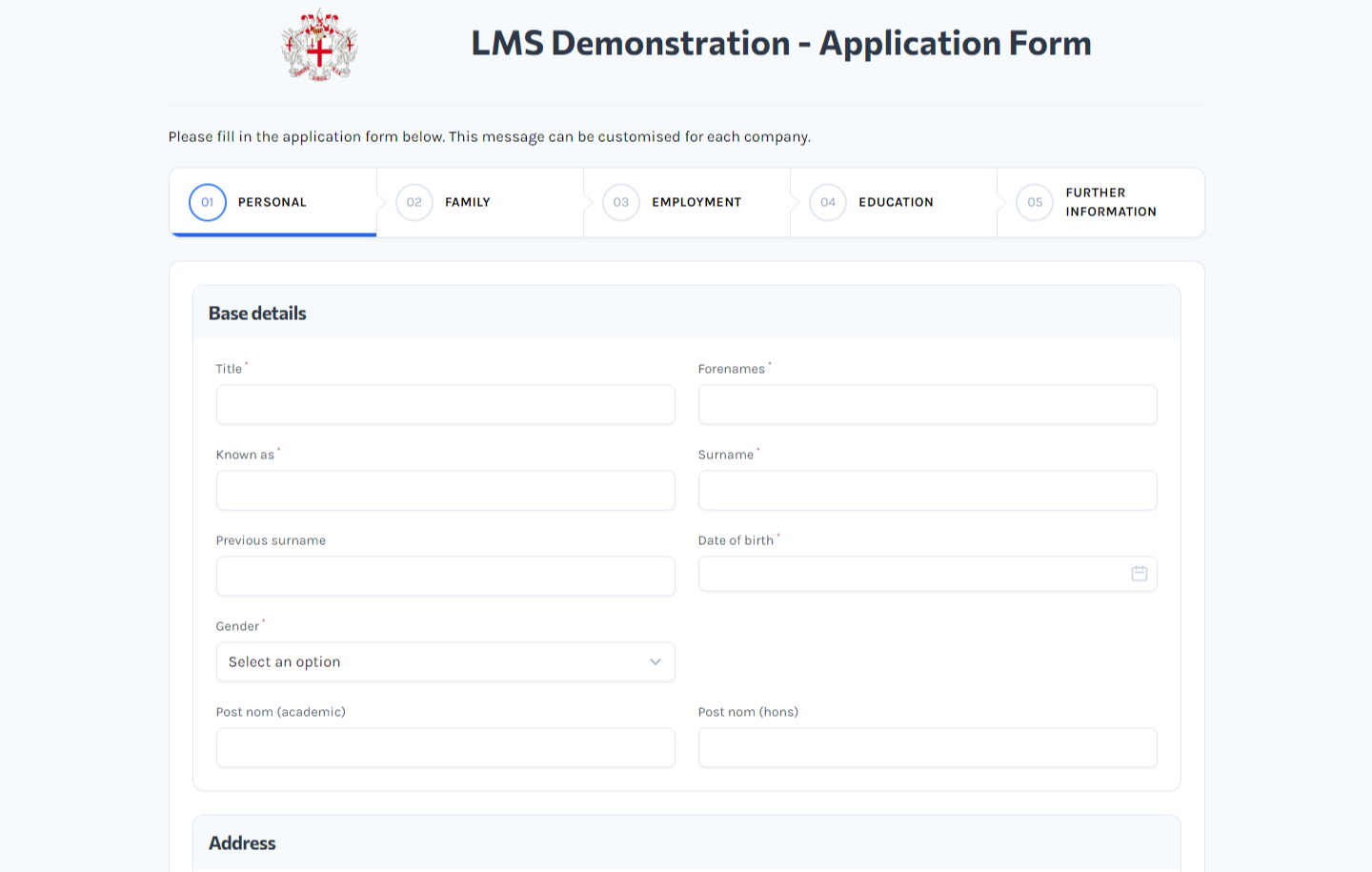Click the 02 step circle indicator

click(x=414, y=202)
